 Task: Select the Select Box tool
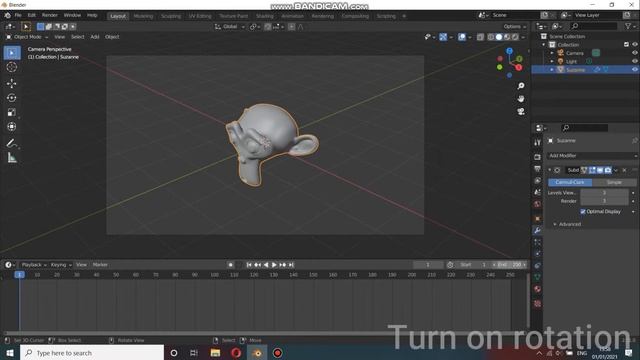[x=12, y=53]
